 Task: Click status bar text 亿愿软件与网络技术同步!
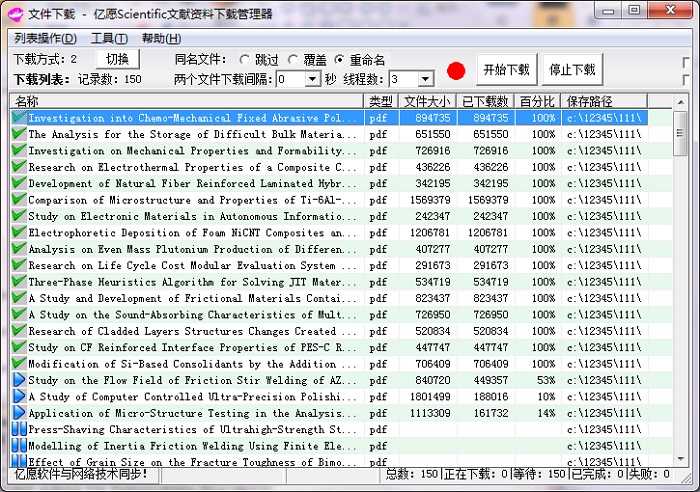[80, 474]
